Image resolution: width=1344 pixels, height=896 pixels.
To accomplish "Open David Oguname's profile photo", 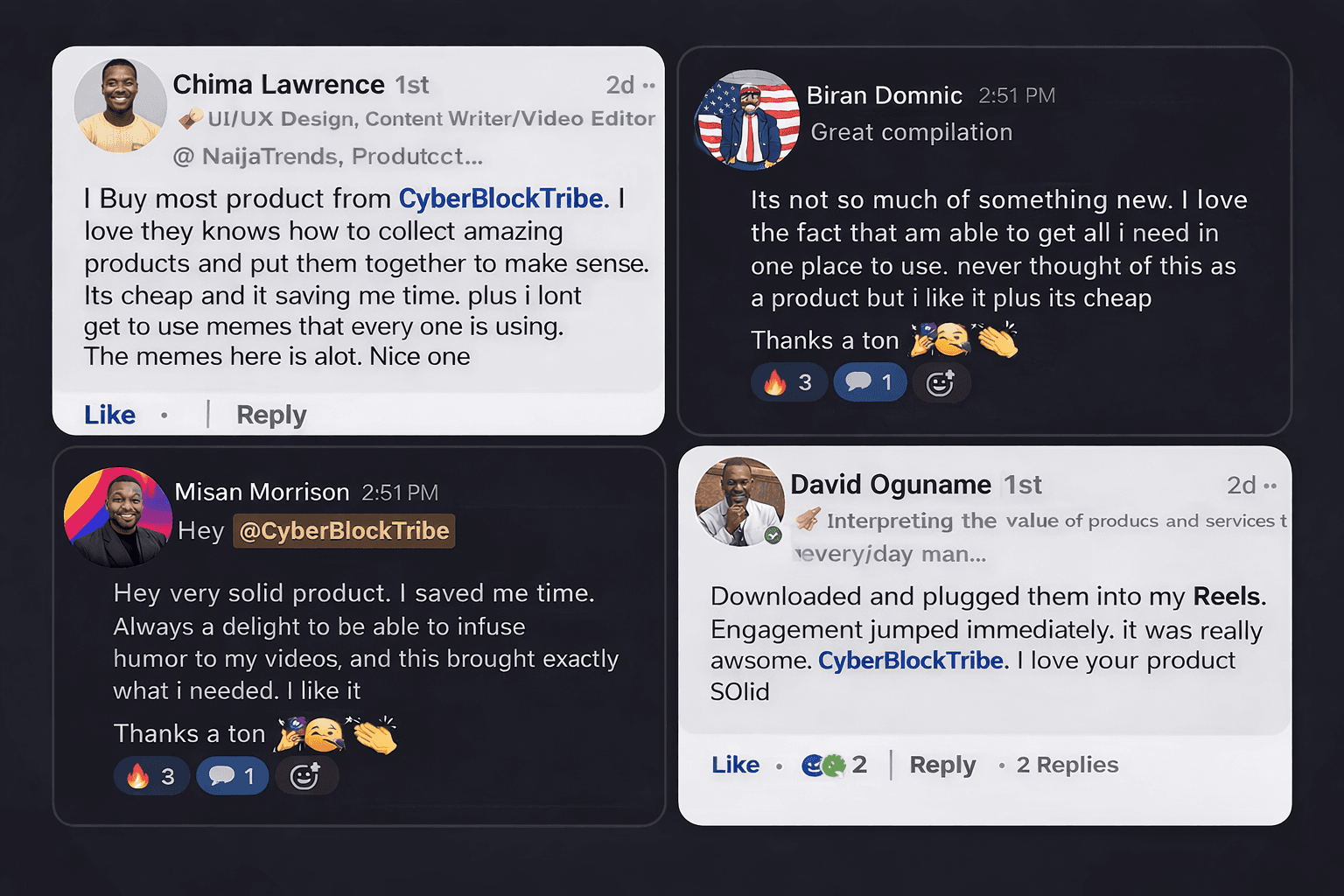I will point(739,502).
